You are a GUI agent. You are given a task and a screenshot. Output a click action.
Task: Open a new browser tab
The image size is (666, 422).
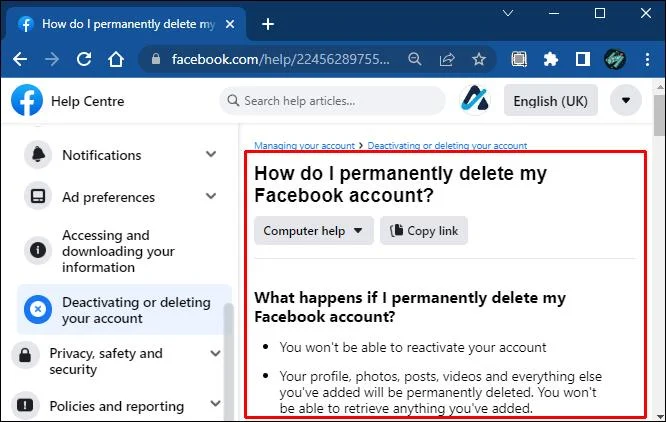click(268, 24)
